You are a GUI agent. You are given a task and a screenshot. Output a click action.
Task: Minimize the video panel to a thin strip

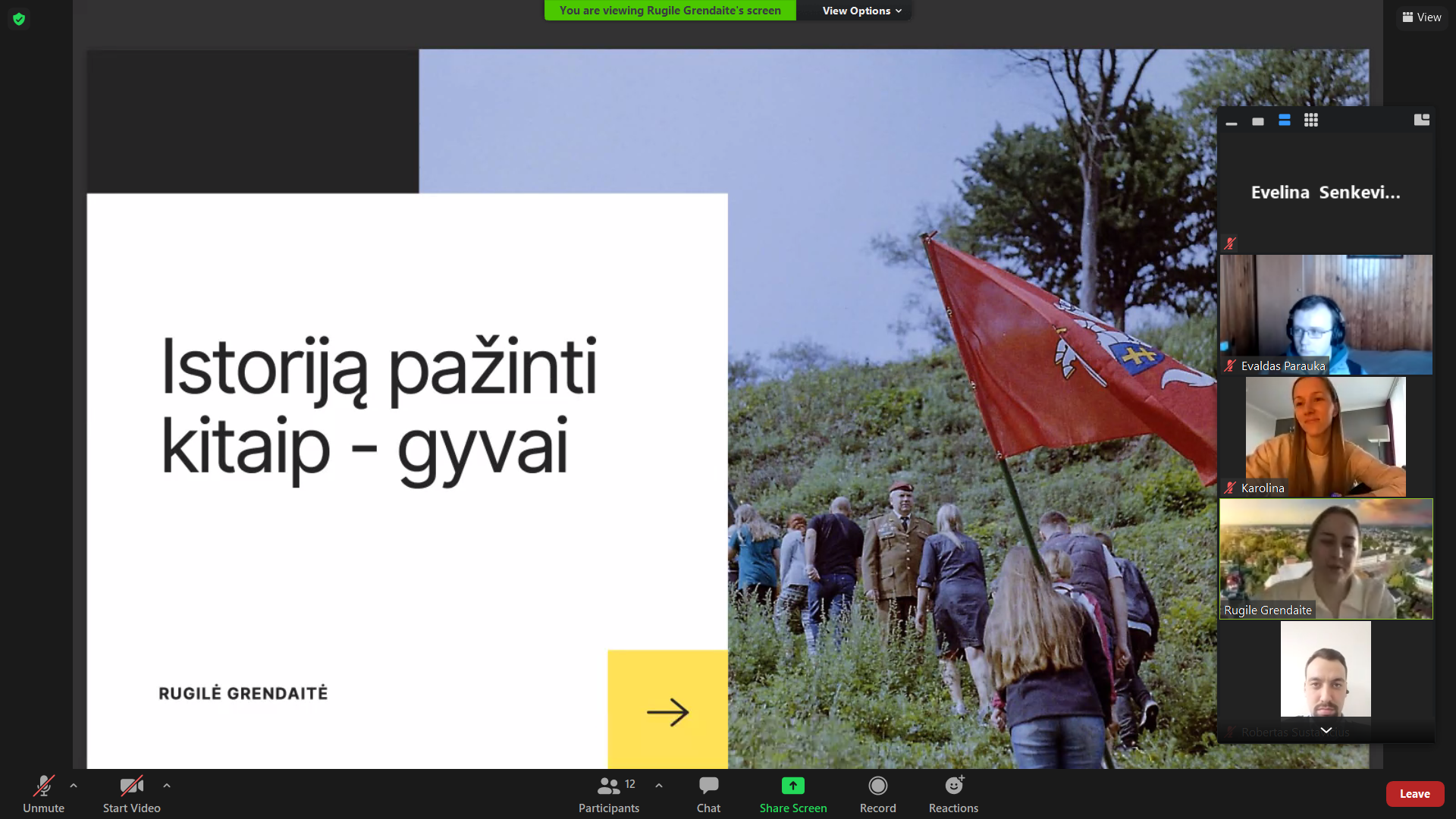click(x=1232, y=121)
